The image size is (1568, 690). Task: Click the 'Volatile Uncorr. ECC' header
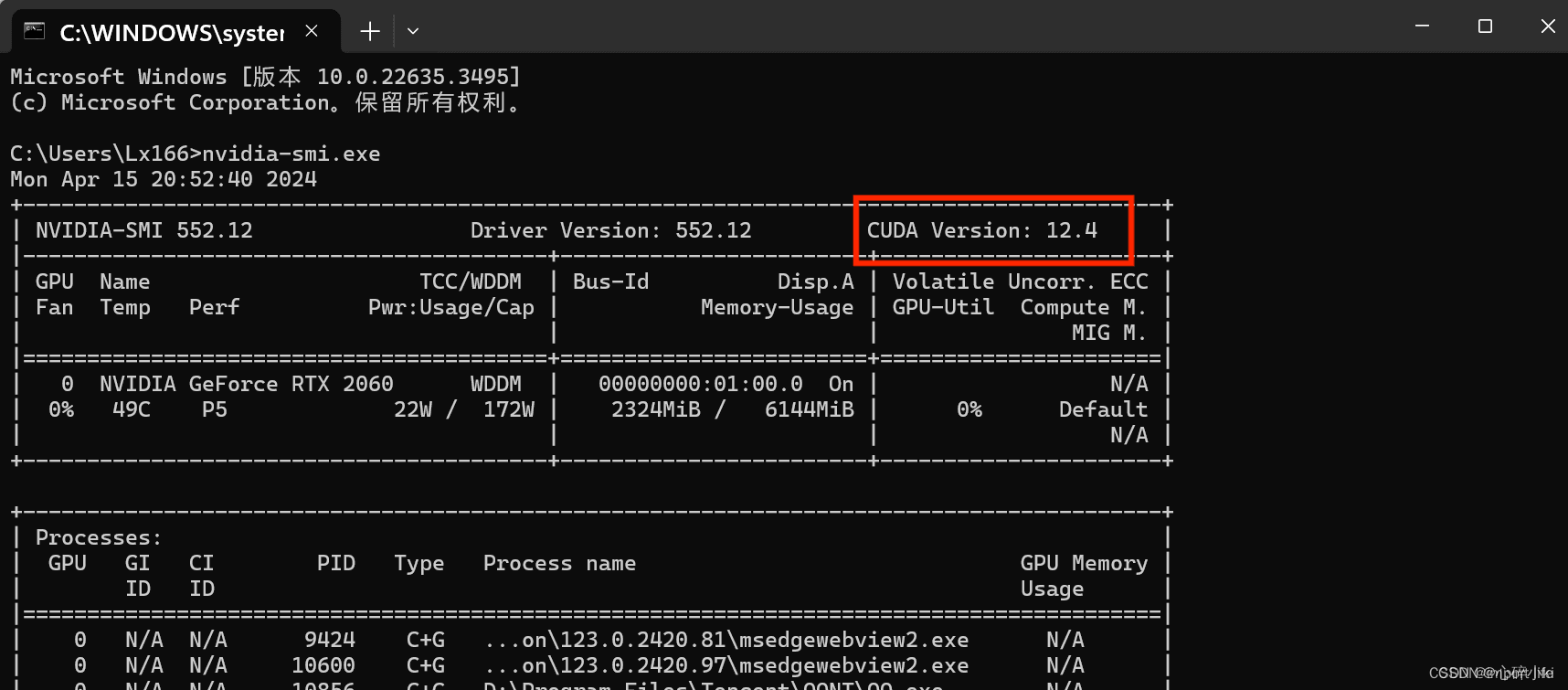1021,281
